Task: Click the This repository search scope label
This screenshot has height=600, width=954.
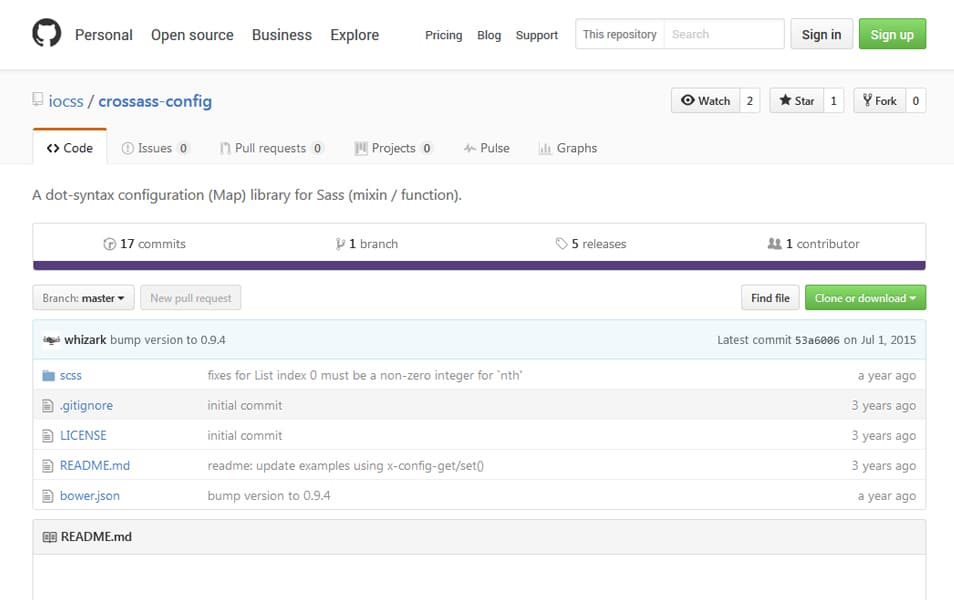Action: click(619, 34)
